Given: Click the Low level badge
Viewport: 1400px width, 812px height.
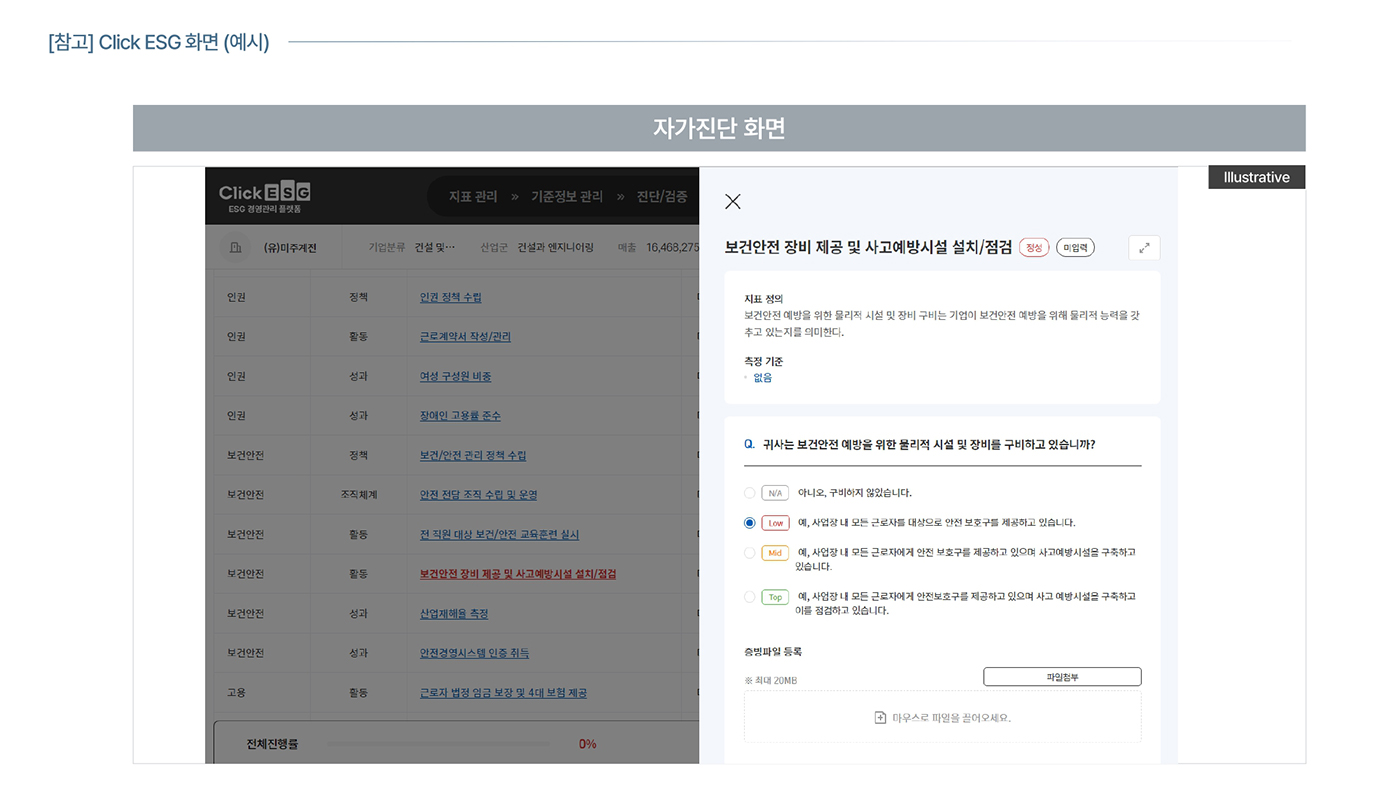Looking at the screenshot, I should point(775,523).
